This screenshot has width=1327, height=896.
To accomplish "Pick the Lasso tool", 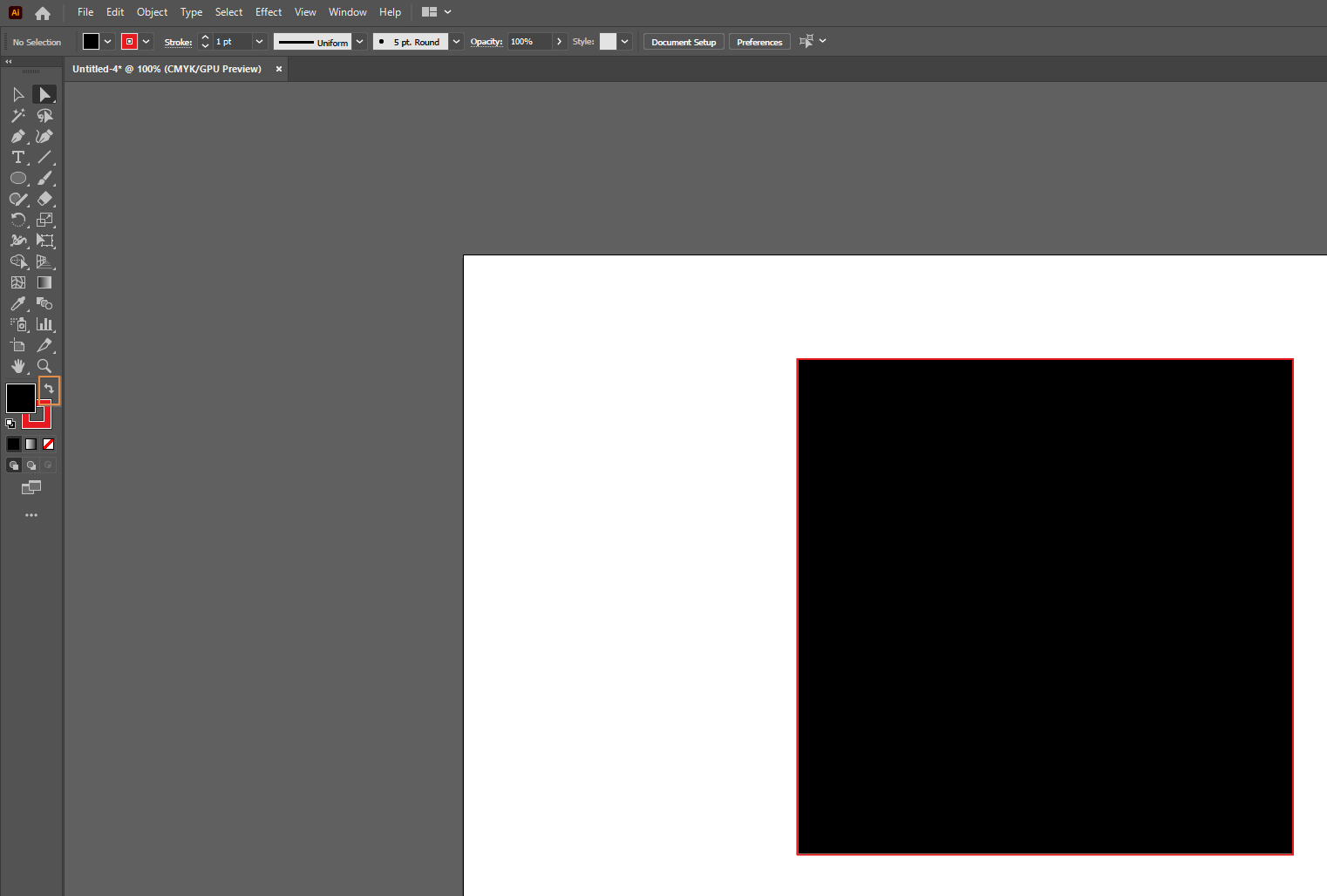I will 44,115.
